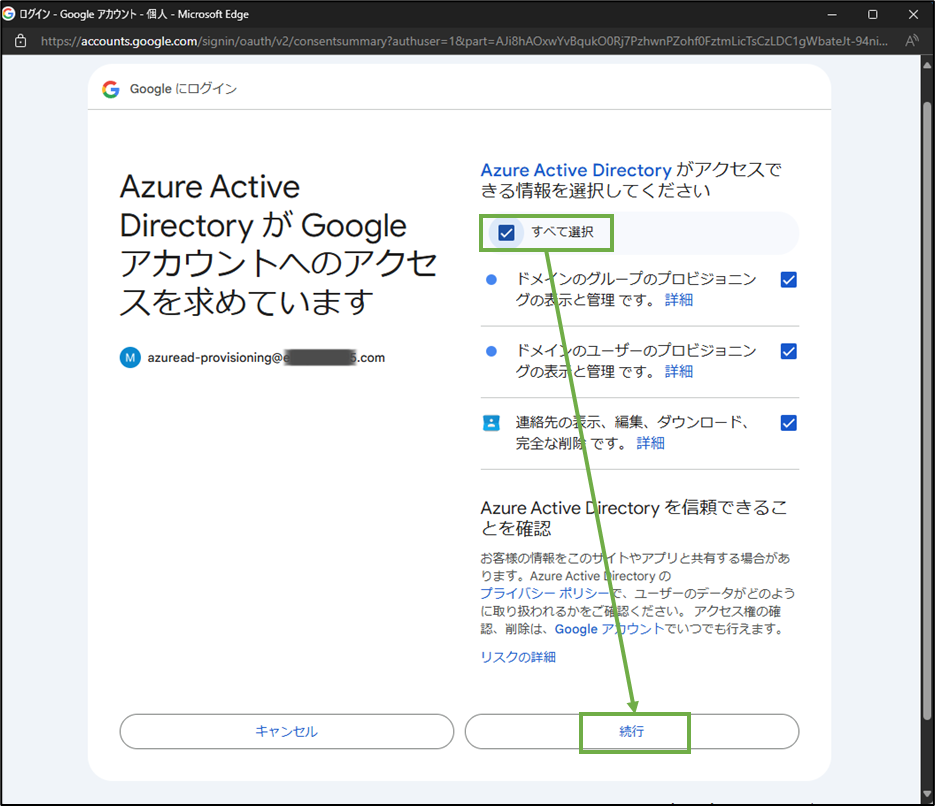Uncheck the user provisioning permission checkbox
Image resolution: width=935 pixels, height=806 pixels.
pos(788,351)
